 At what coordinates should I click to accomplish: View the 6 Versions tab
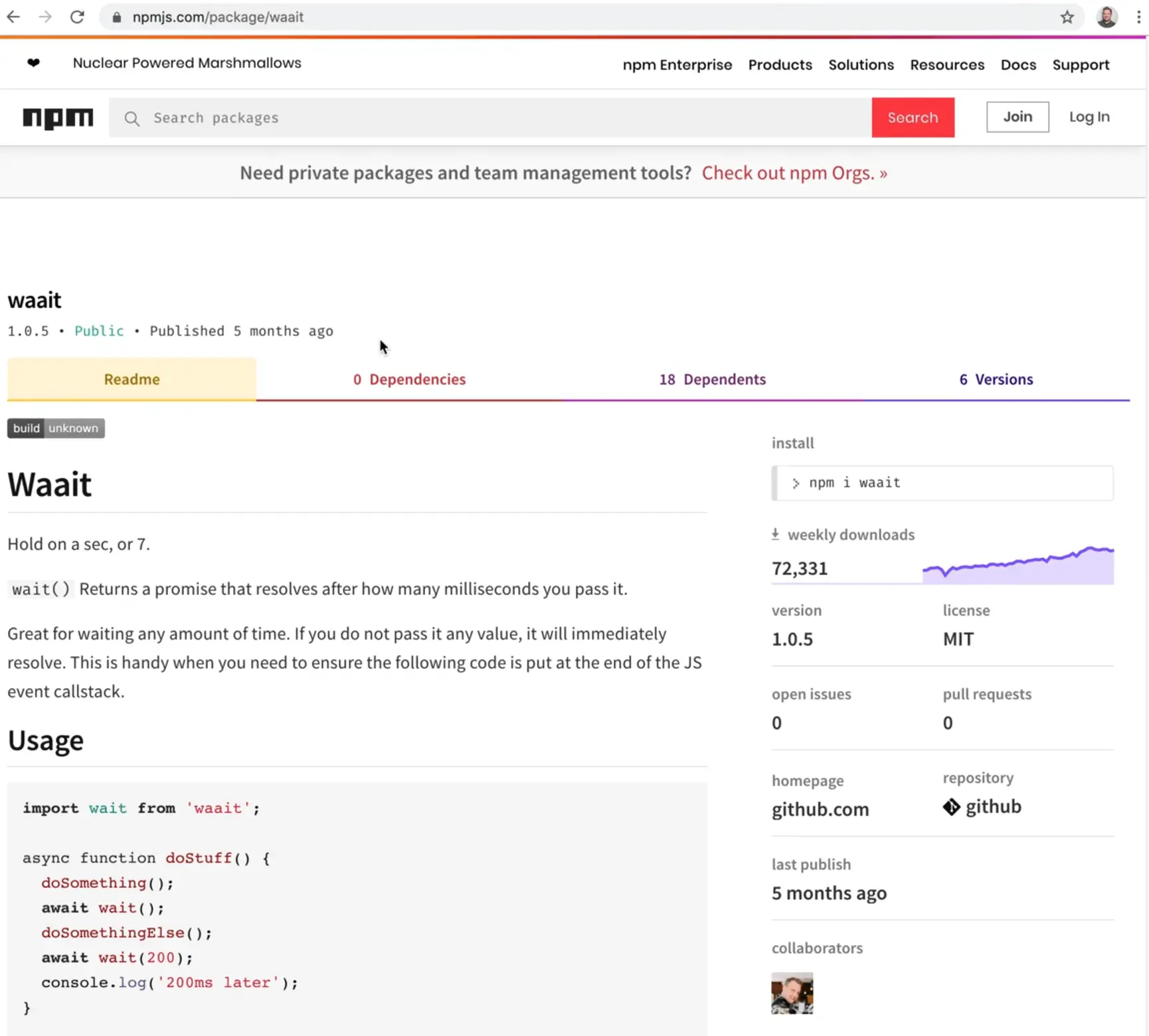click(x=996, y=379)
